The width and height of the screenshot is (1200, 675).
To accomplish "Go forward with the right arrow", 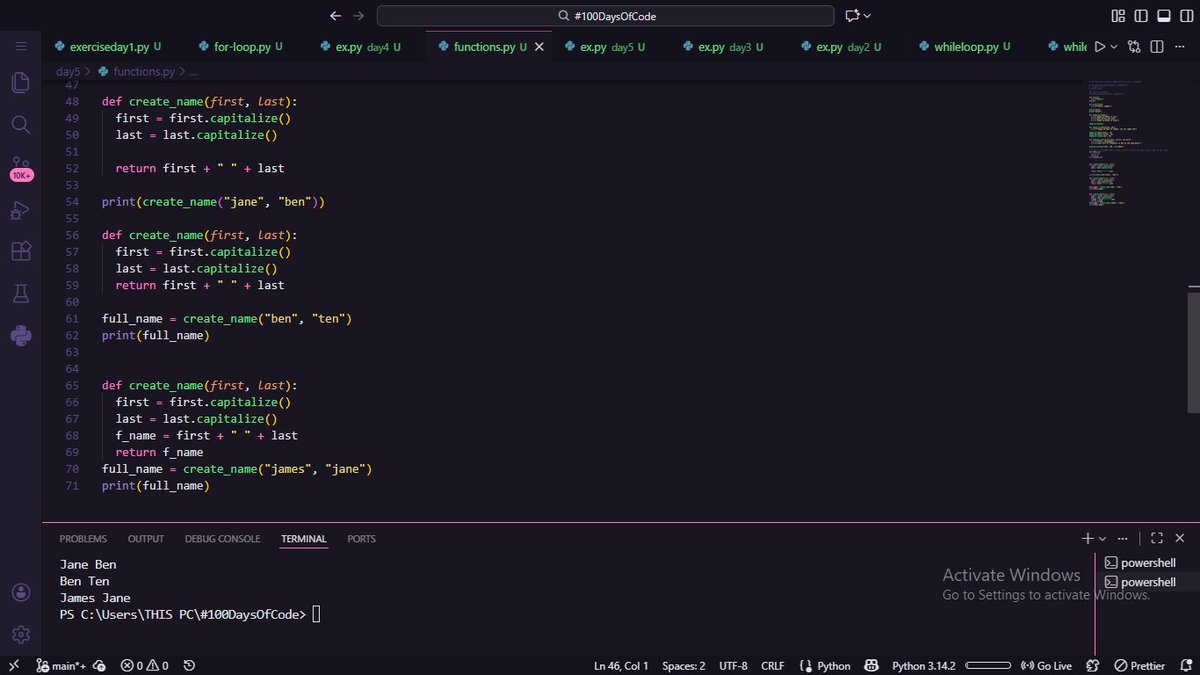I will (x=359, y=16).
